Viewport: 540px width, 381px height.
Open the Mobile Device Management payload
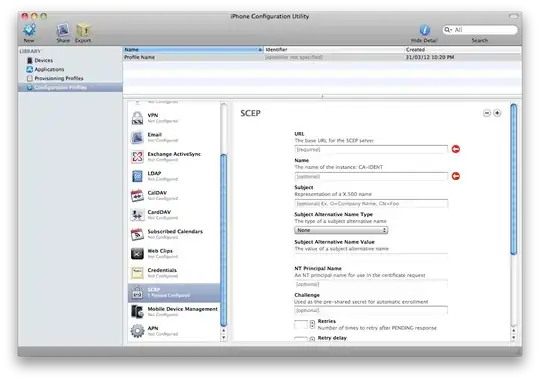click(x=174, y=311)
